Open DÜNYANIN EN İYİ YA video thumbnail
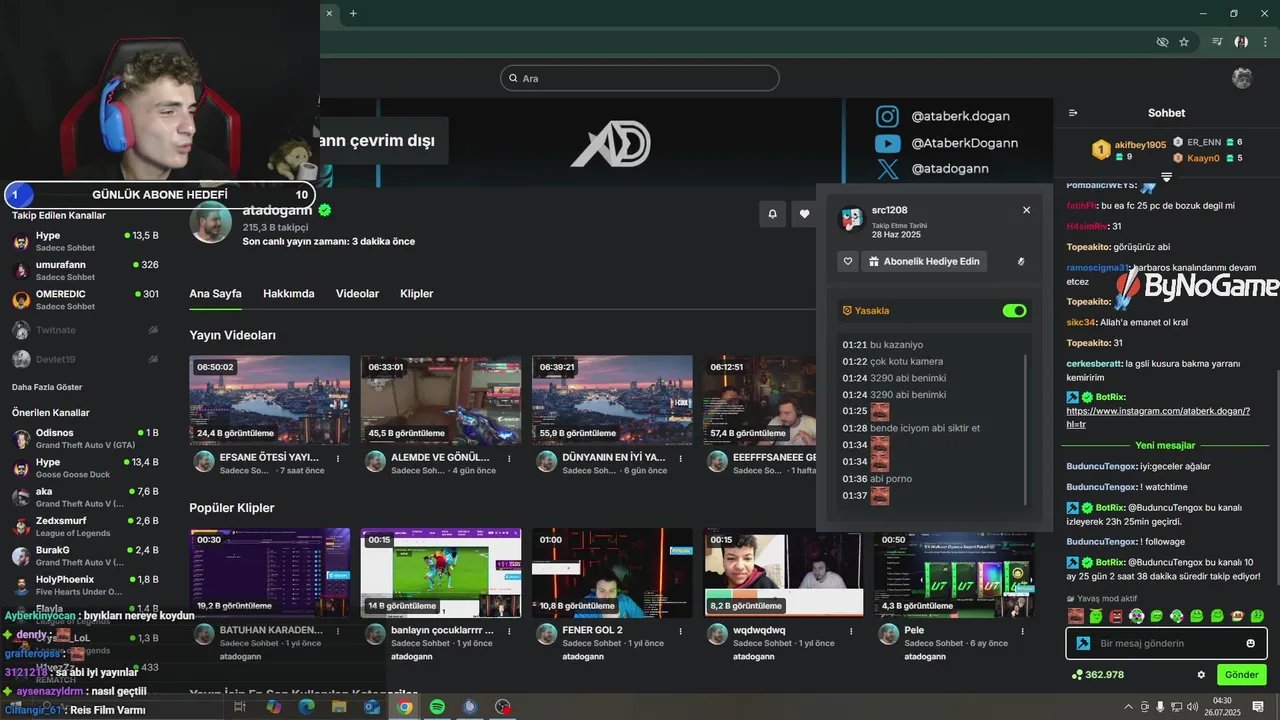The height and width of the screenshot is (720, 1280). (612, 400)
